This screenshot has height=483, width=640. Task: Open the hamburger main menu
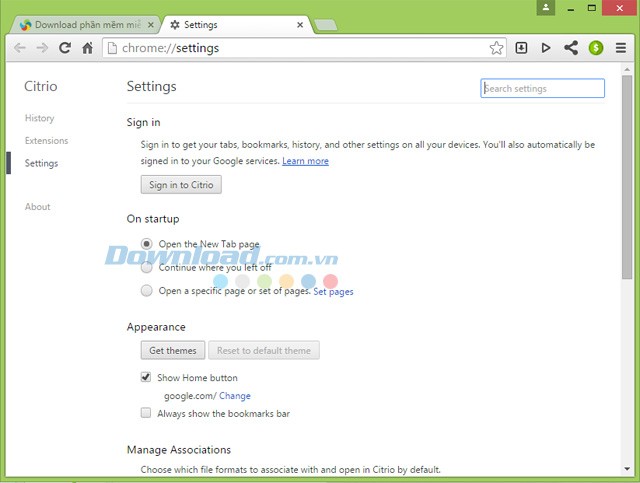[x=621, y=47]
